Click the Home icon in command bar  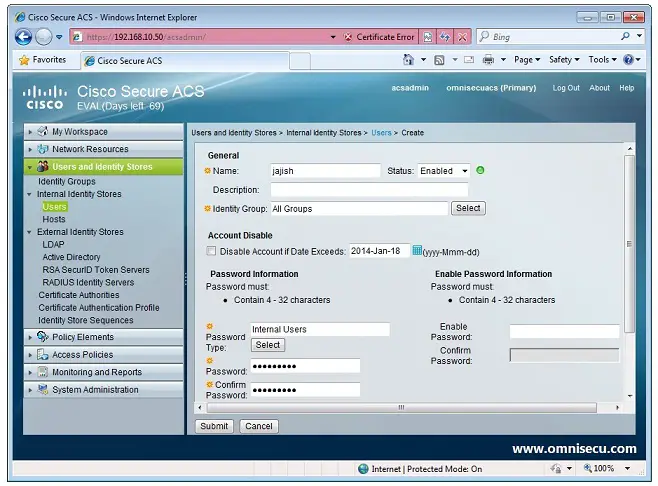tap(408, 60)
